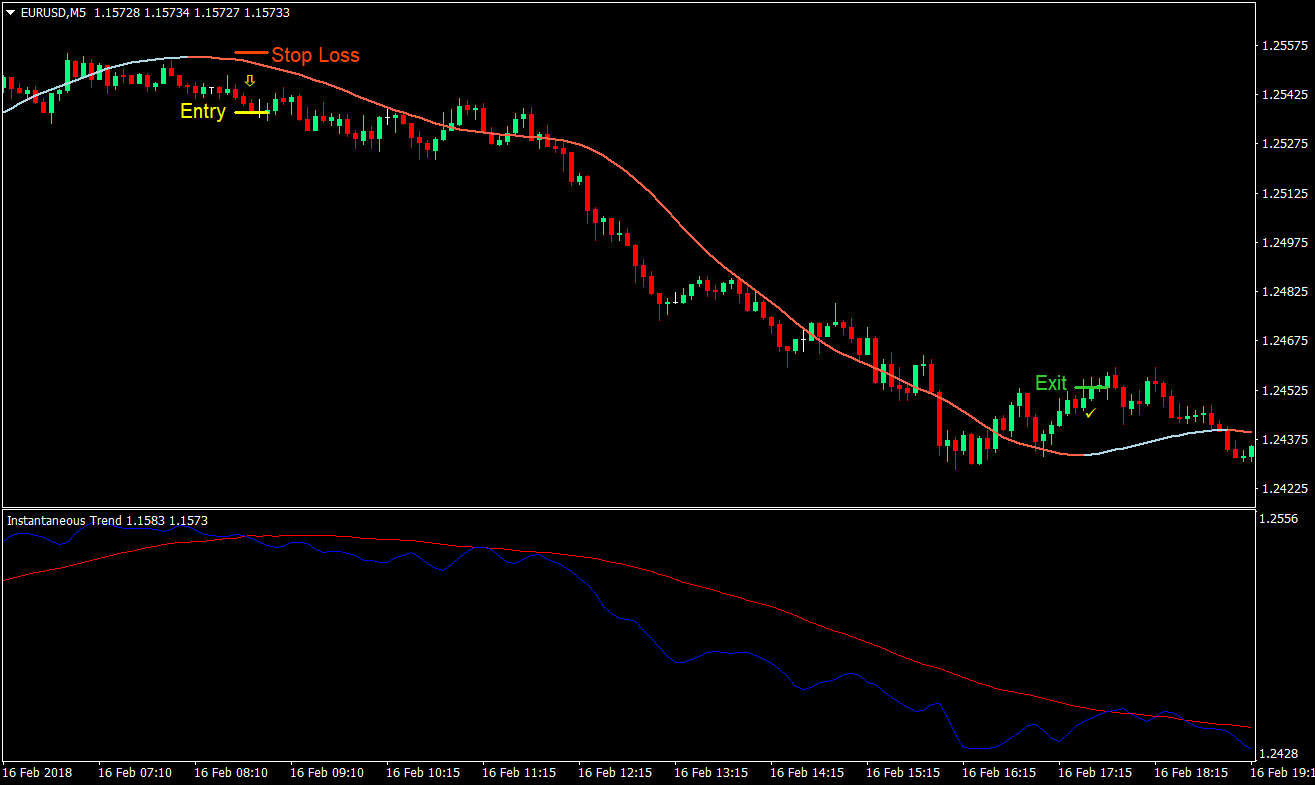Select the green Exit annotation text
This screenshot has height=785, width=1315.
tap(1051, 383)
